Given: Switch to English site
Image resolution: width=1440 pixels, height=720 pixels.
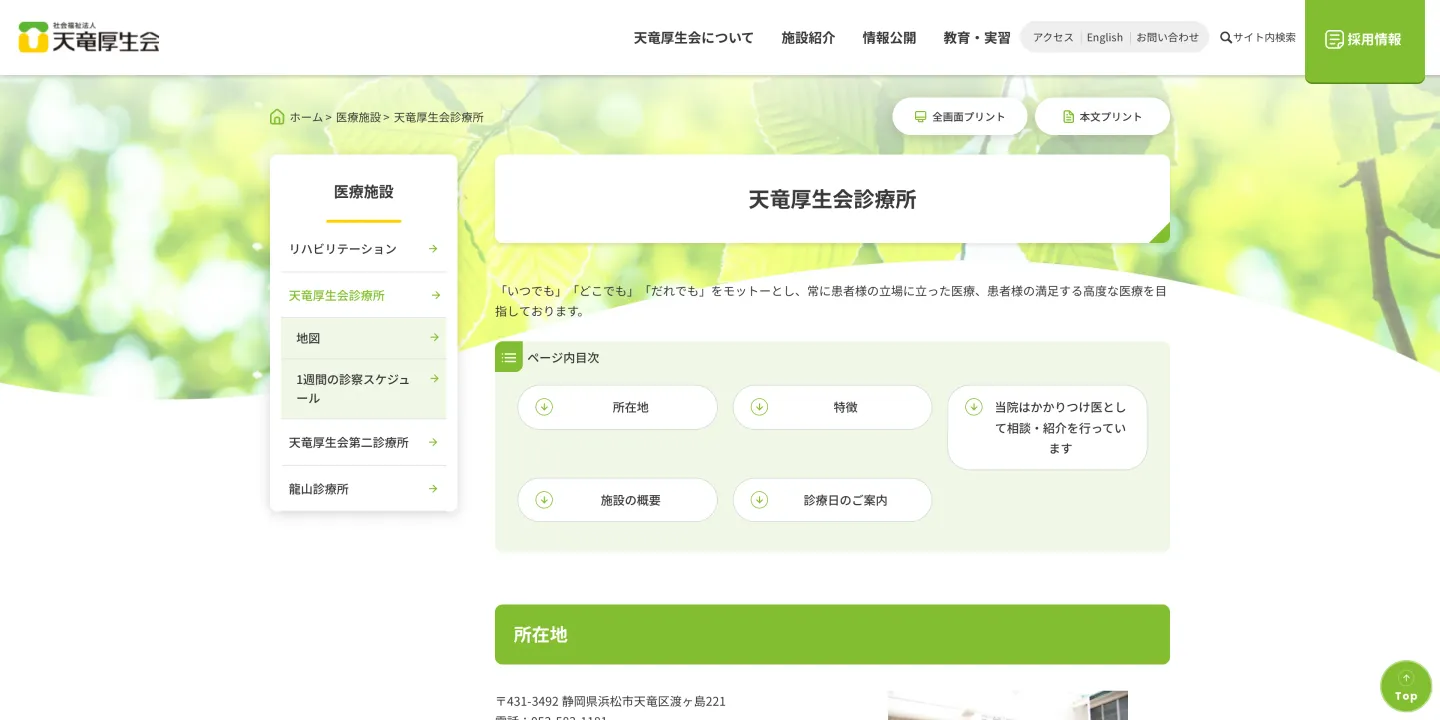Looking at the screenshot, I should [1105, 37].
